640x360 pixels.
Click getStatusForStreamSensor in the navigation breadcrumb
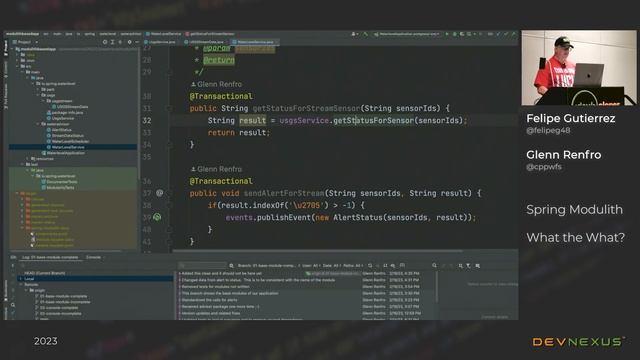click(x=210, y=34)
